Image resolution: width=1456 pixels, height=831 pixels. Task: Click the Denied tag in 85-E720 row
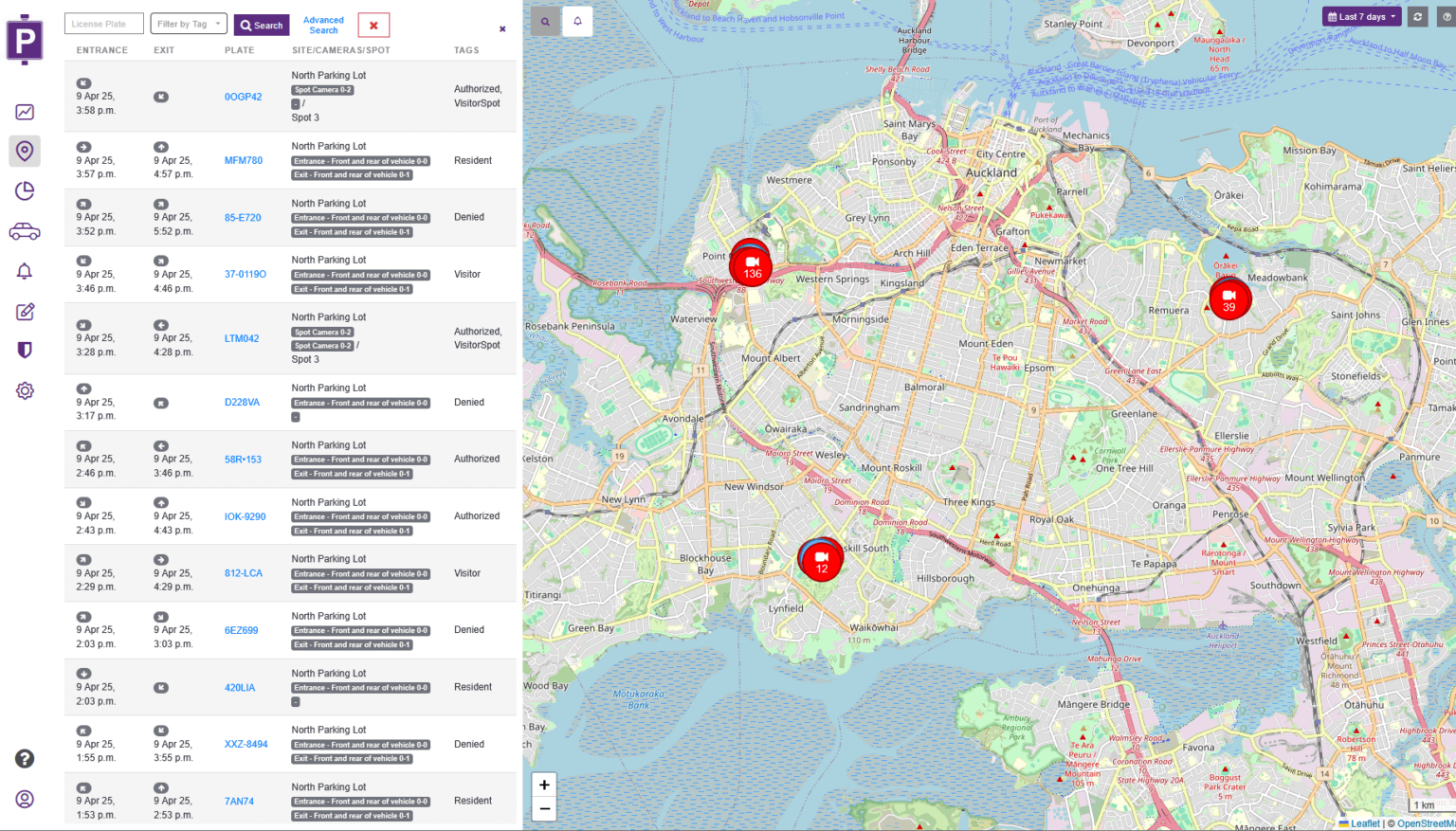tap(469, 217)
